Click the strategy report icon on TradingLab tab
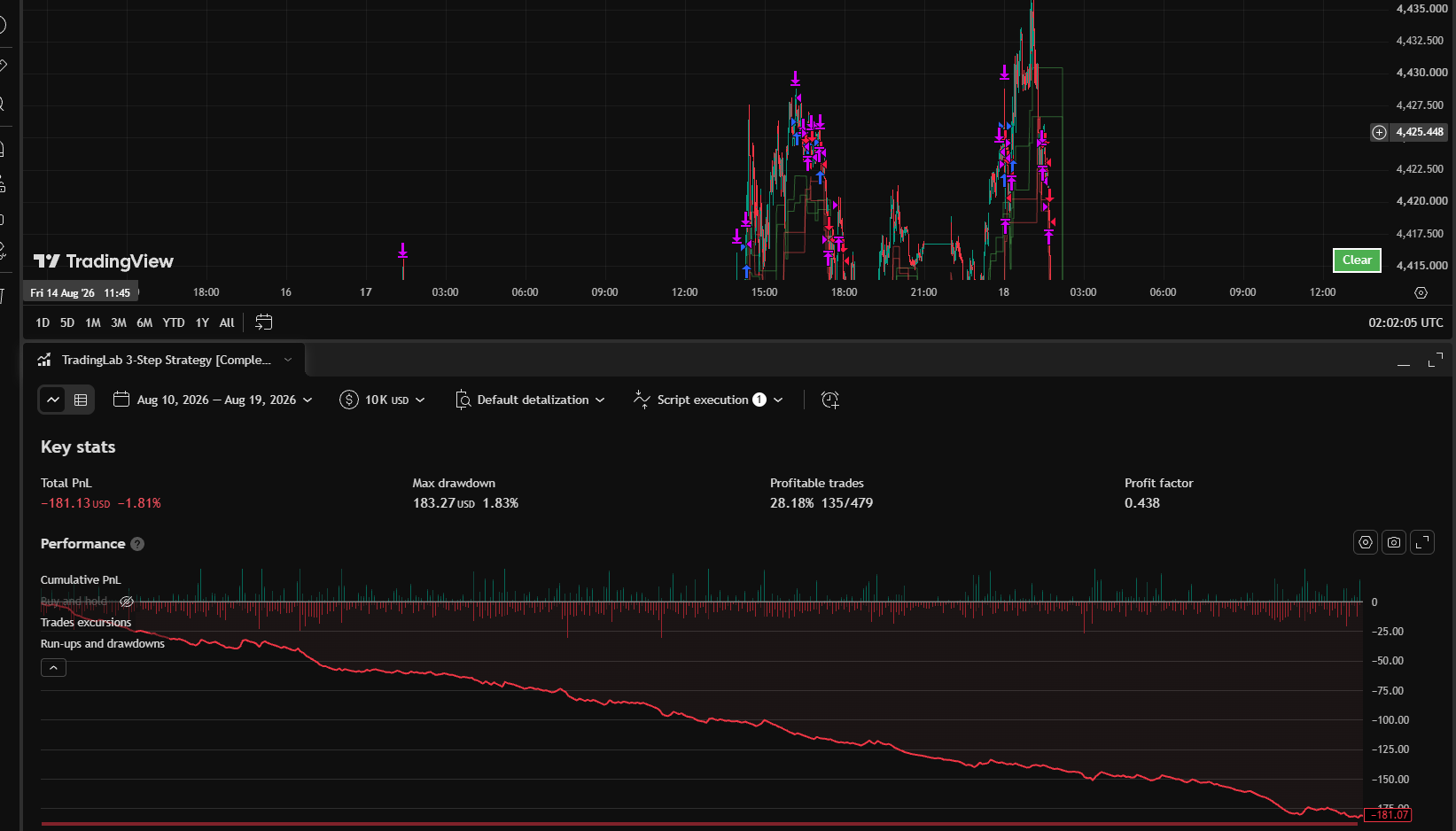The image size is (1456, 831). tap(44, 360)
